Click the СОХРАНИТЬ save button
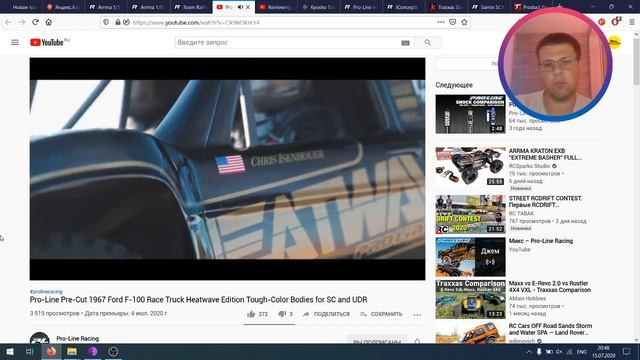 coord(382,314)
